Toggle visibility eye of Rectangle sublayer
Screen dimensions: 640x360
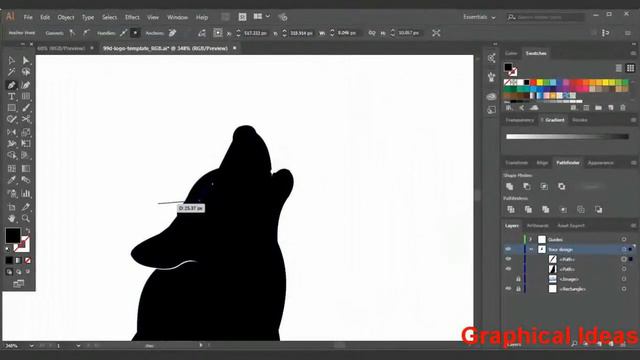508,289
